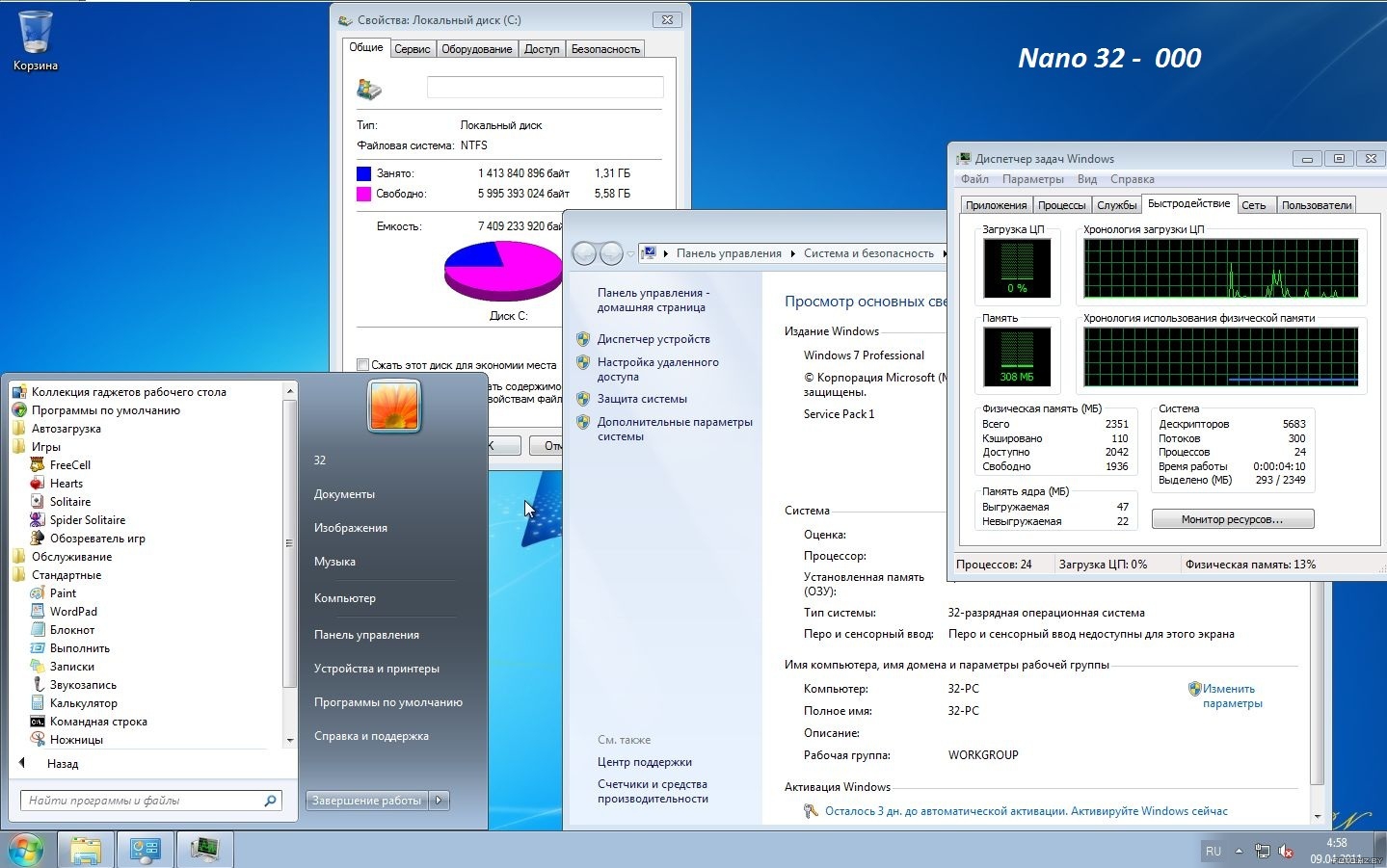Click the user account picture

click(x=394, y=406)
